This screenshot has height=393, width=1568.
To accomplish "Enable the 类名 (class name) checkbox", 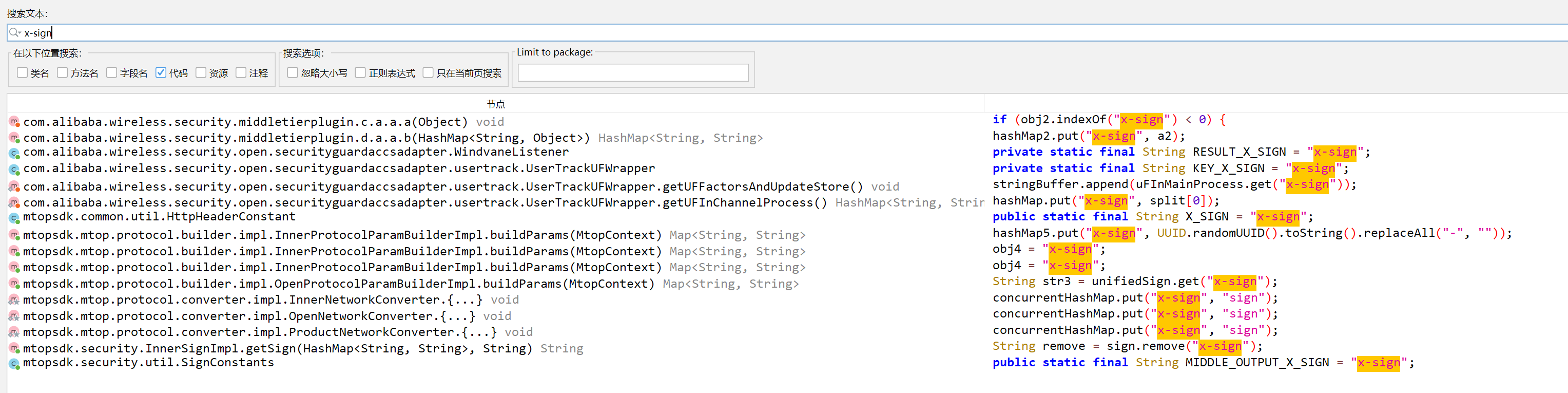I will tap(23, 73).
